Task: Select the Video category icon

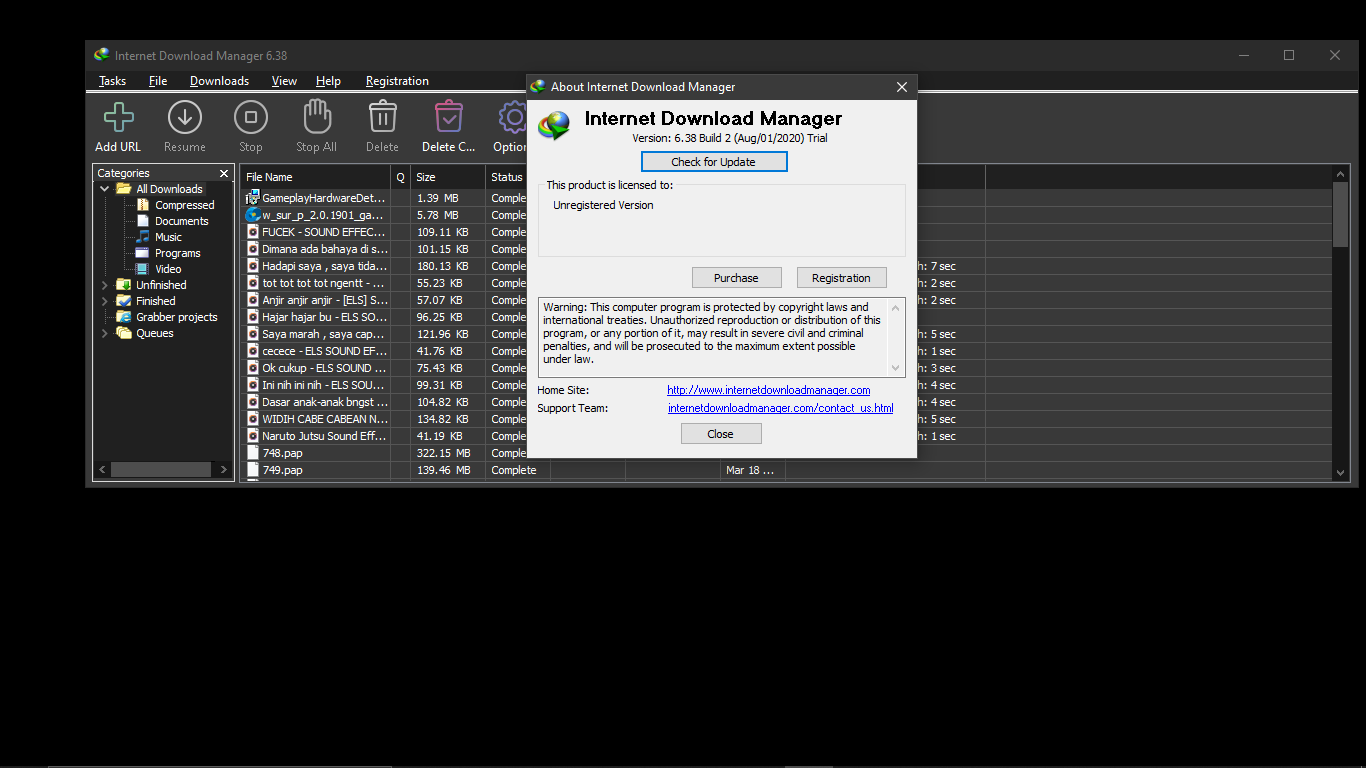Action: pos(143,269)
